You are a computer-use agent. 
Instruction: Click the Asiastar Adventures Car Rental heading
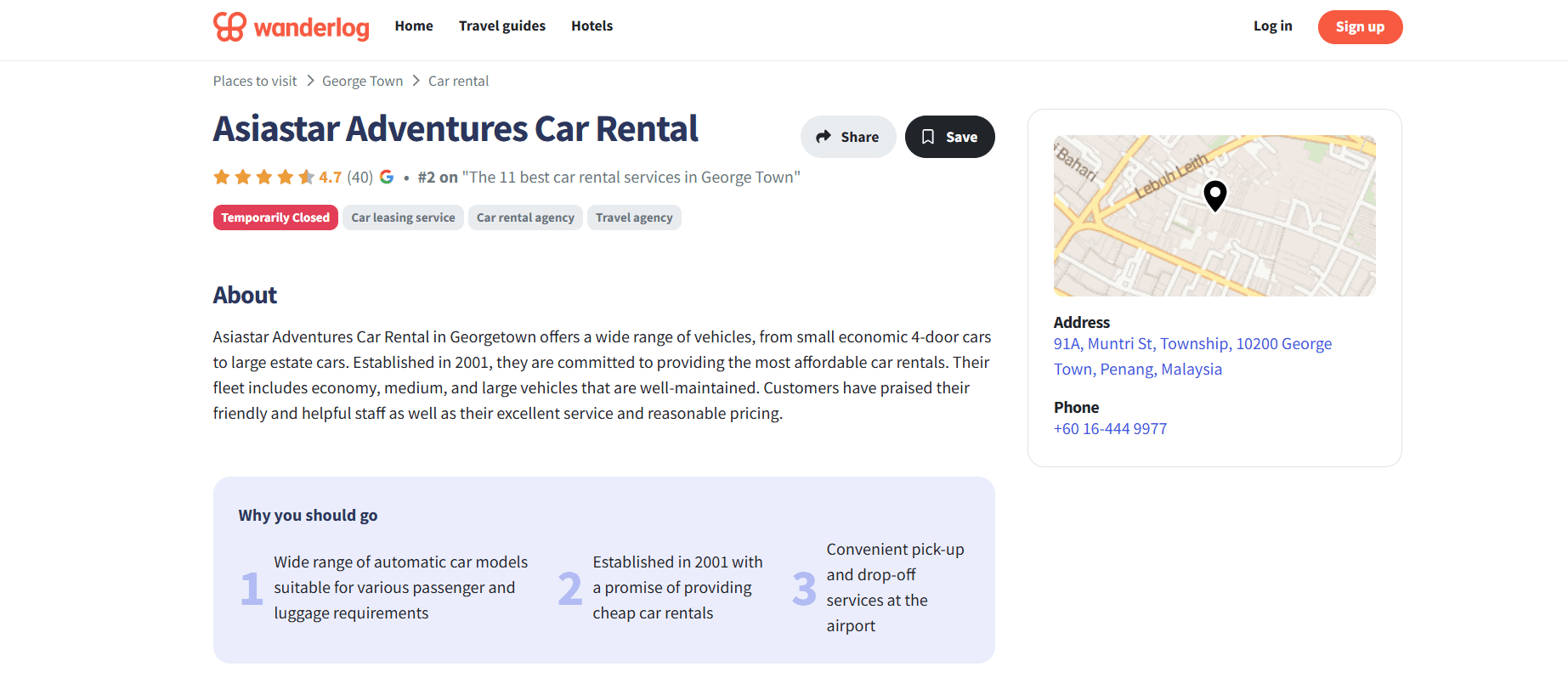click(x=456, y=129)
